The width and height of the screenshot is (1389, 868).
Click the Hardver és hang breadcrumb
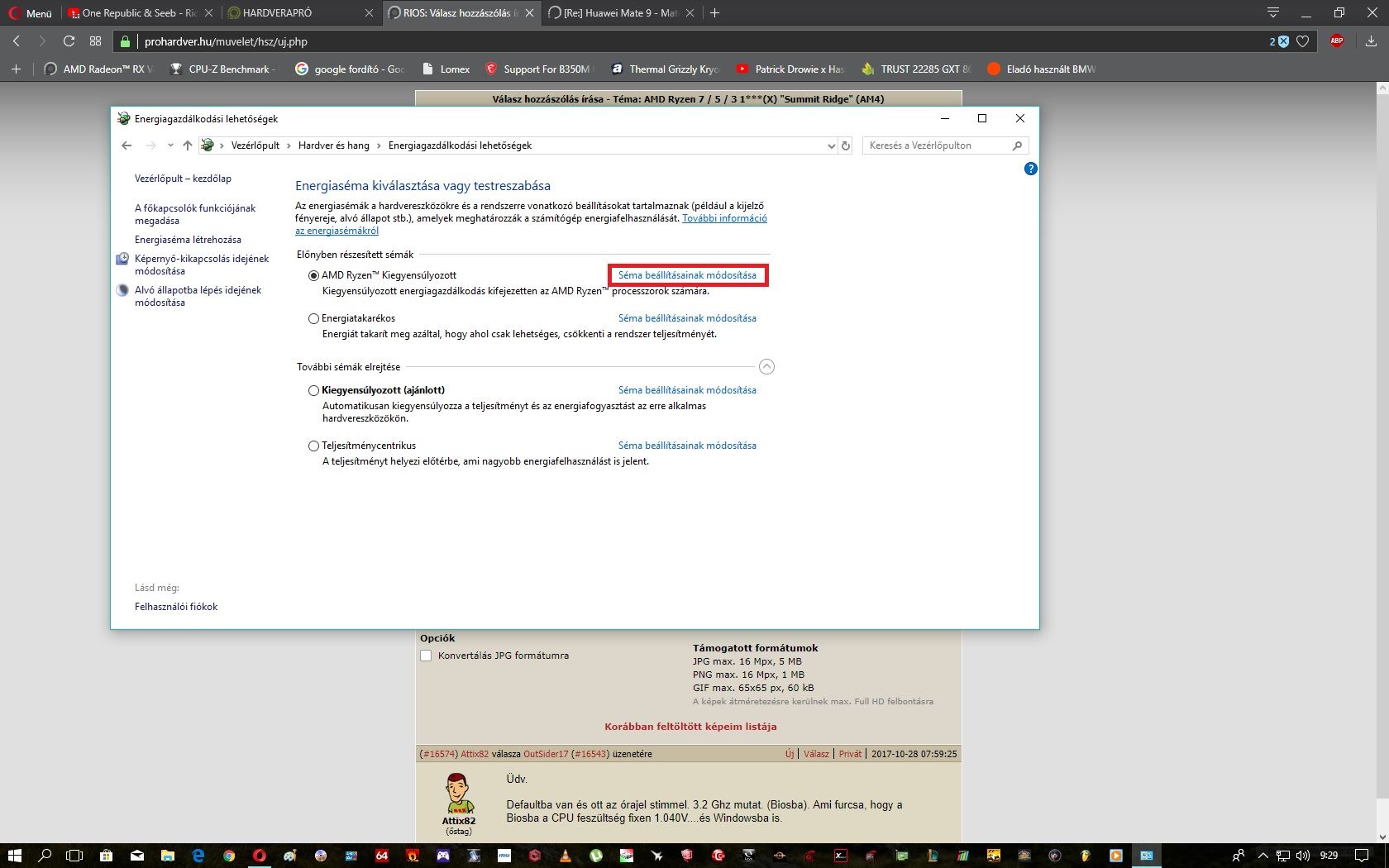[x=334, y=145]
